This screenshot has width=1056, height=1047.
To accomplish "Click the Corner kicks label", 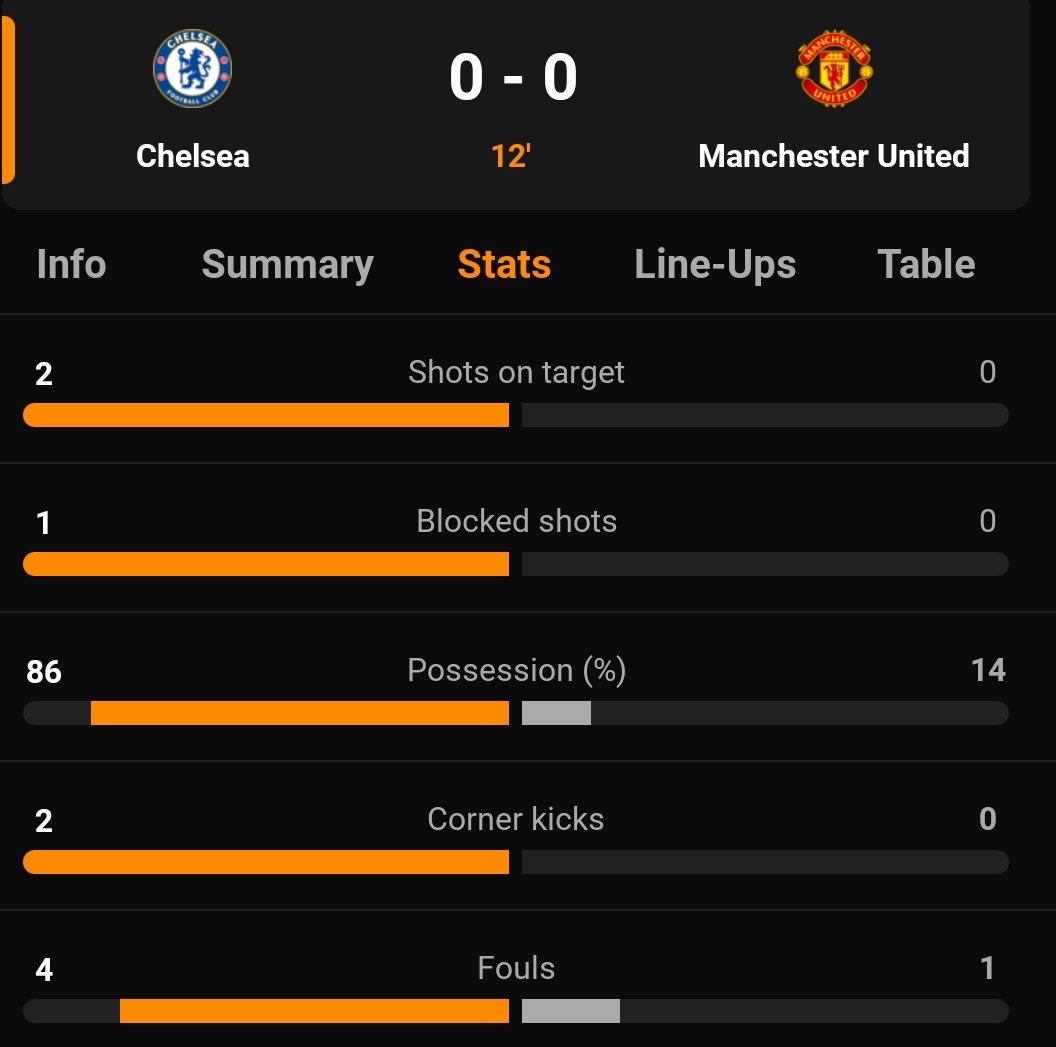I will (x=516, y=819).
